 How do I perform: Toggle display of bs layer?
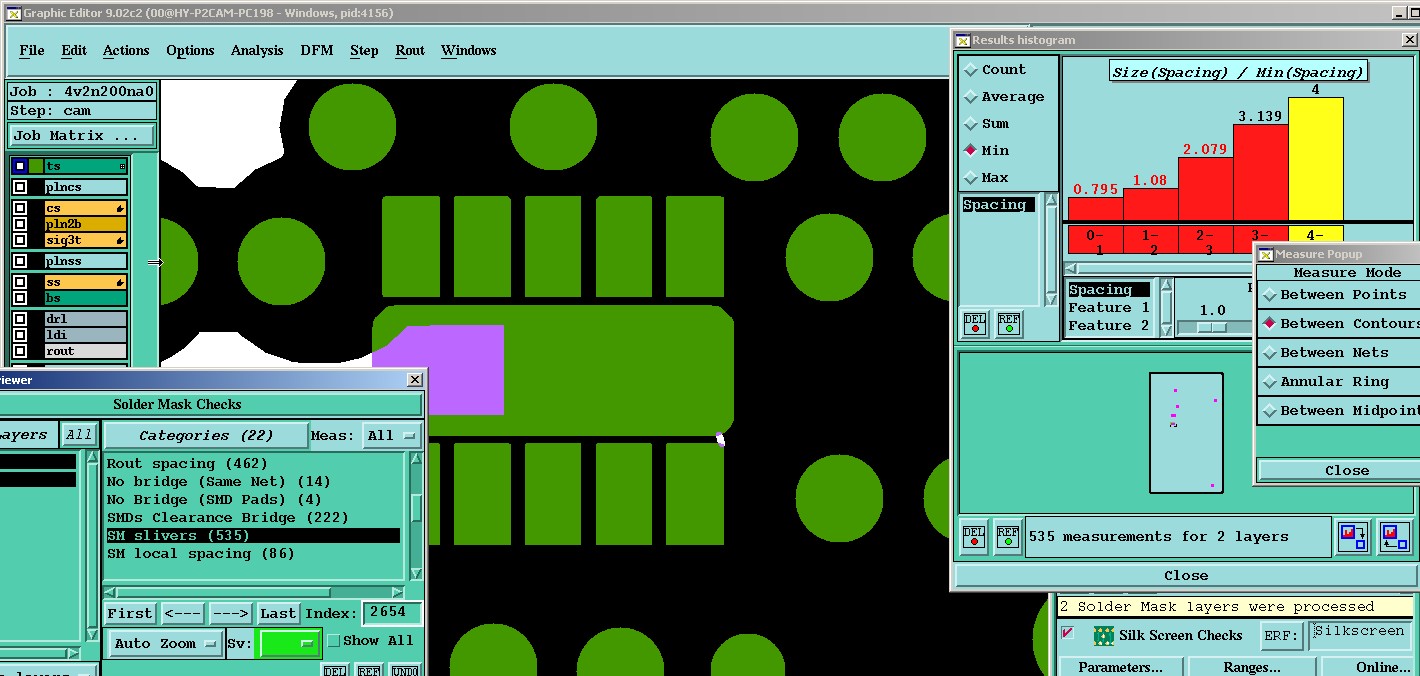tap(20, 298)
